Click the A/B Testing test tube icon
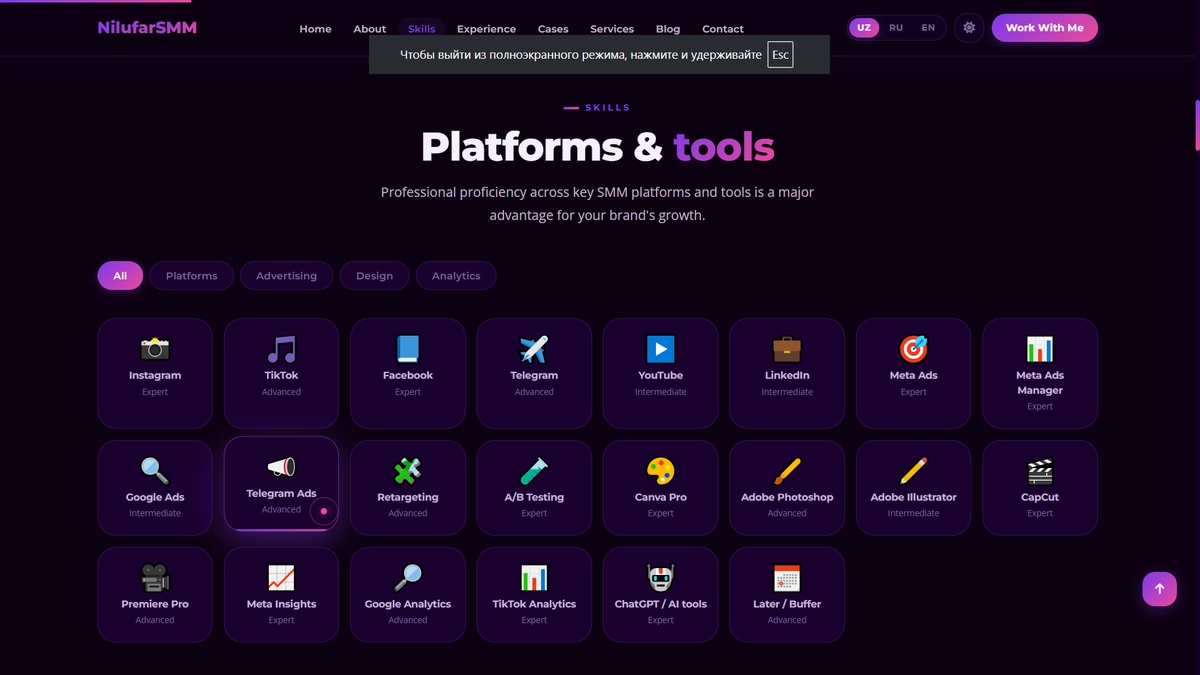This screenshot has width=1200, height=675. coord(534,471)
